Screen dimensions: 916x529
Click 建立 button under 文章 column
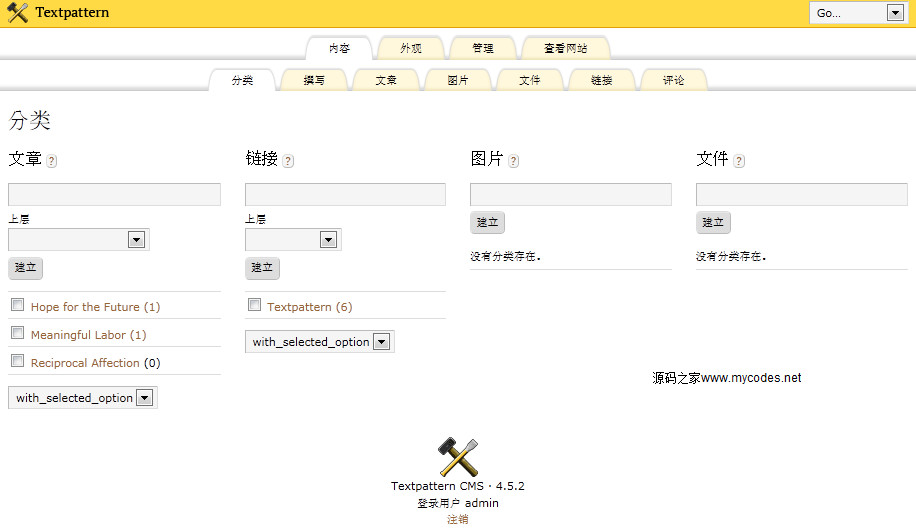tap(25, 267)
